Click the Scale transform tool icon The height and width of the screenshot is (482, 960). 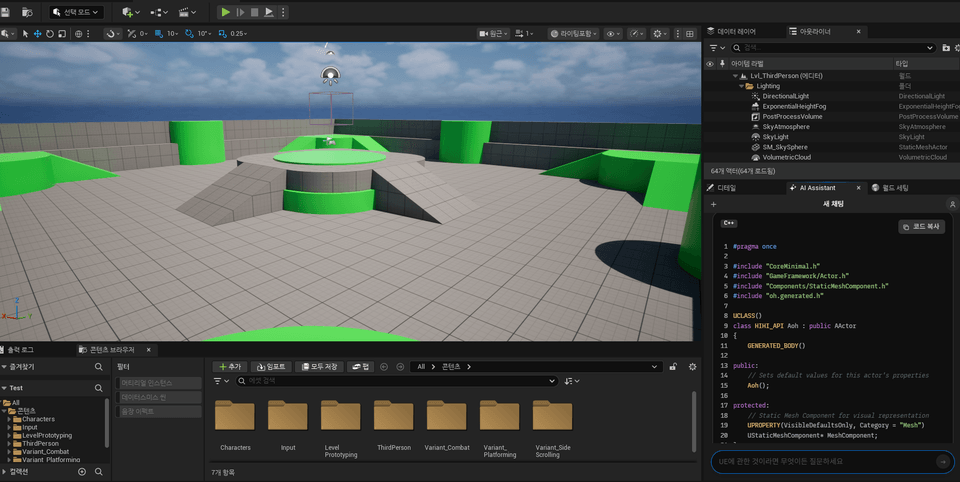(61, 33)
